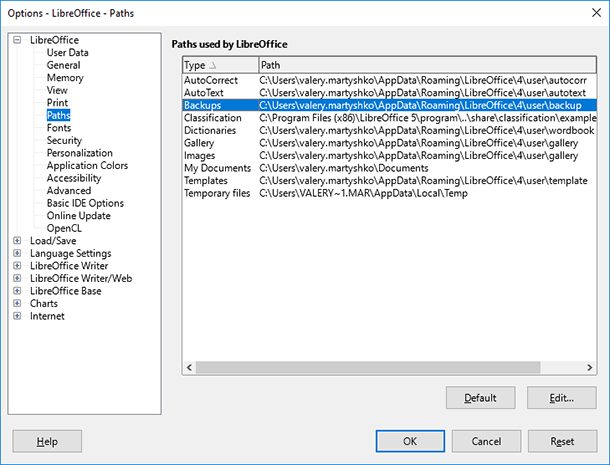Select the Images path row
Image resolution: width=610 pixels, height=465 pixels.
[389, 155]
